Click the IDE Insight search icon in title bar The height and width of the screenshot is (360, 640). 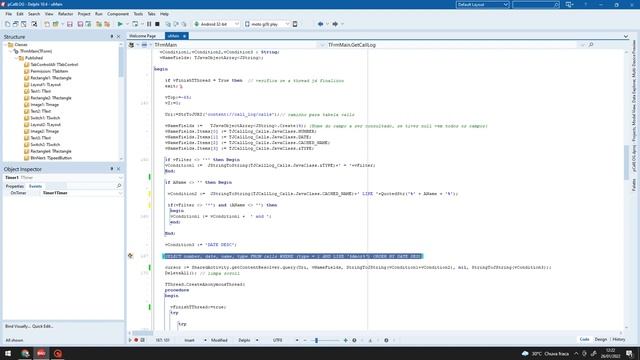556,4
